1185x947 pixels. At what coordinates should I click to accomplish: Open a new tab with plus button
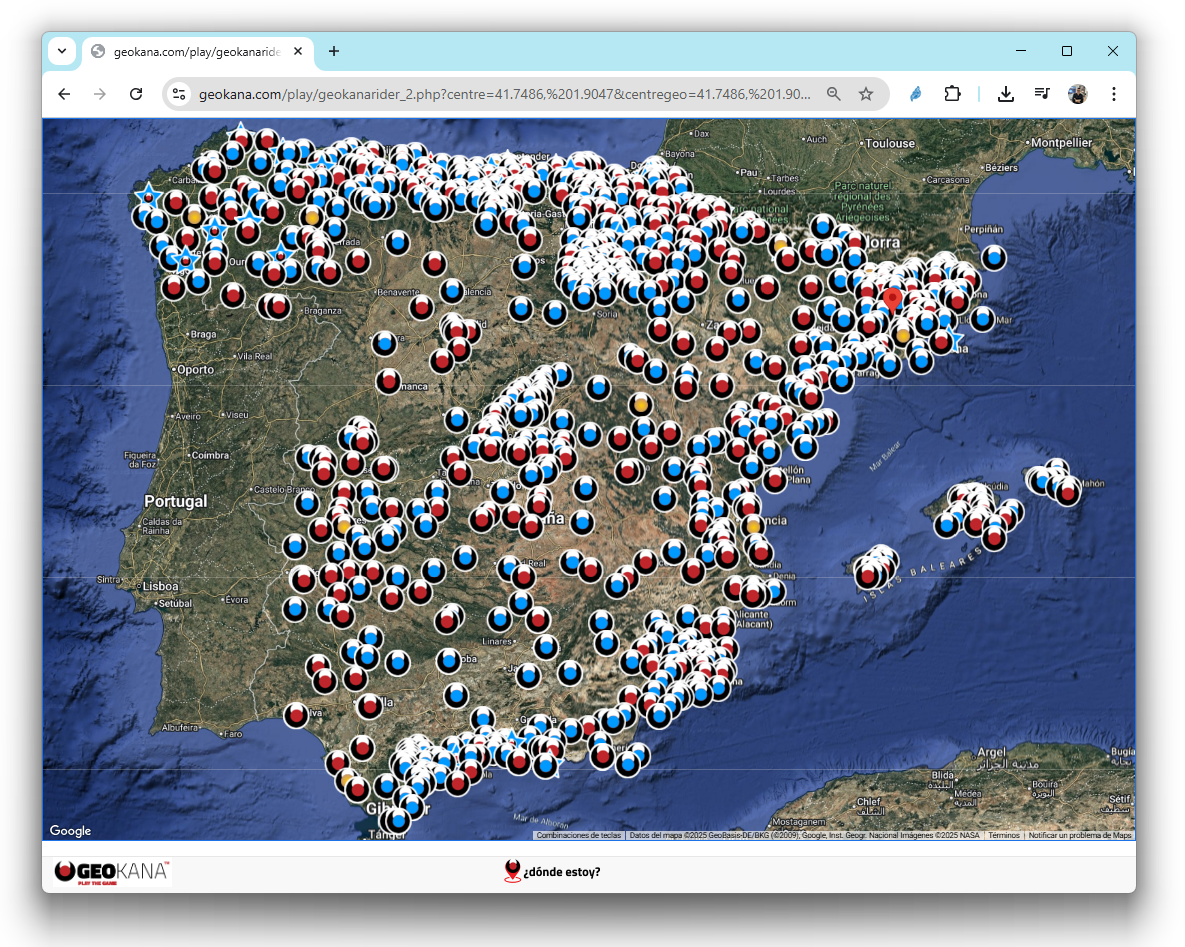pos(334,51)
